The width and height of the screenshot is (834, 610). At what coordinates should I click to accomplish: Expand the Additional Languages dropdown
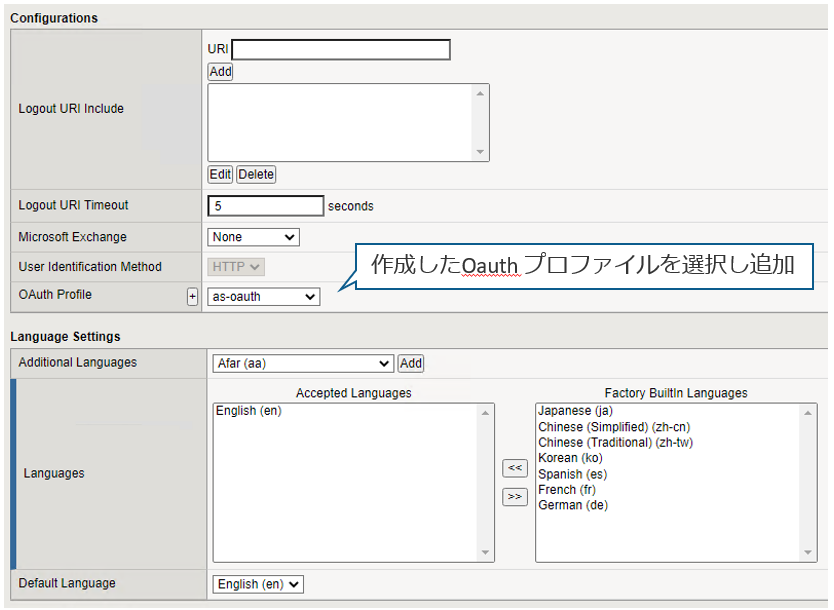(303, 363)
